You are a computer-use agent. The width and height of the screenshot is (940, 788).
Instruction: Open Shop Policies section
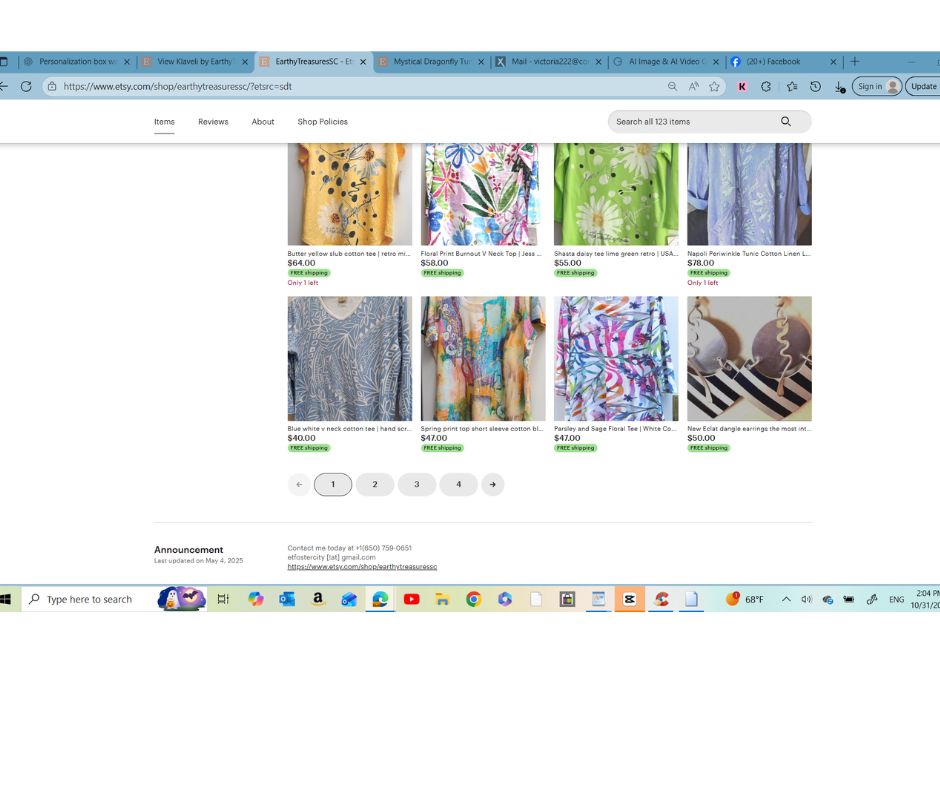tap(323, 122)
